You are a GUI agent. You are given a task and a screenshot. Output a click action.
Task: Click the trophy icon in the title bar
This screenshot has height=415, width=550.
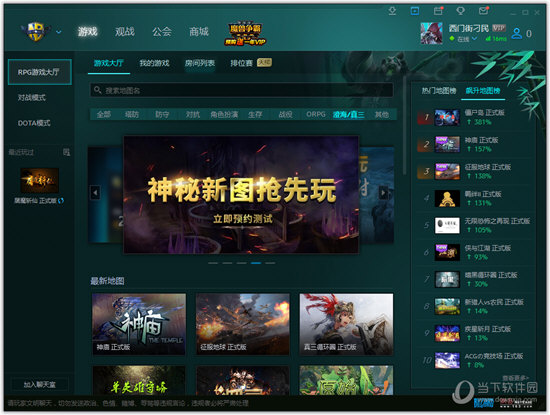pyautogui.click(x=461, y=11)
